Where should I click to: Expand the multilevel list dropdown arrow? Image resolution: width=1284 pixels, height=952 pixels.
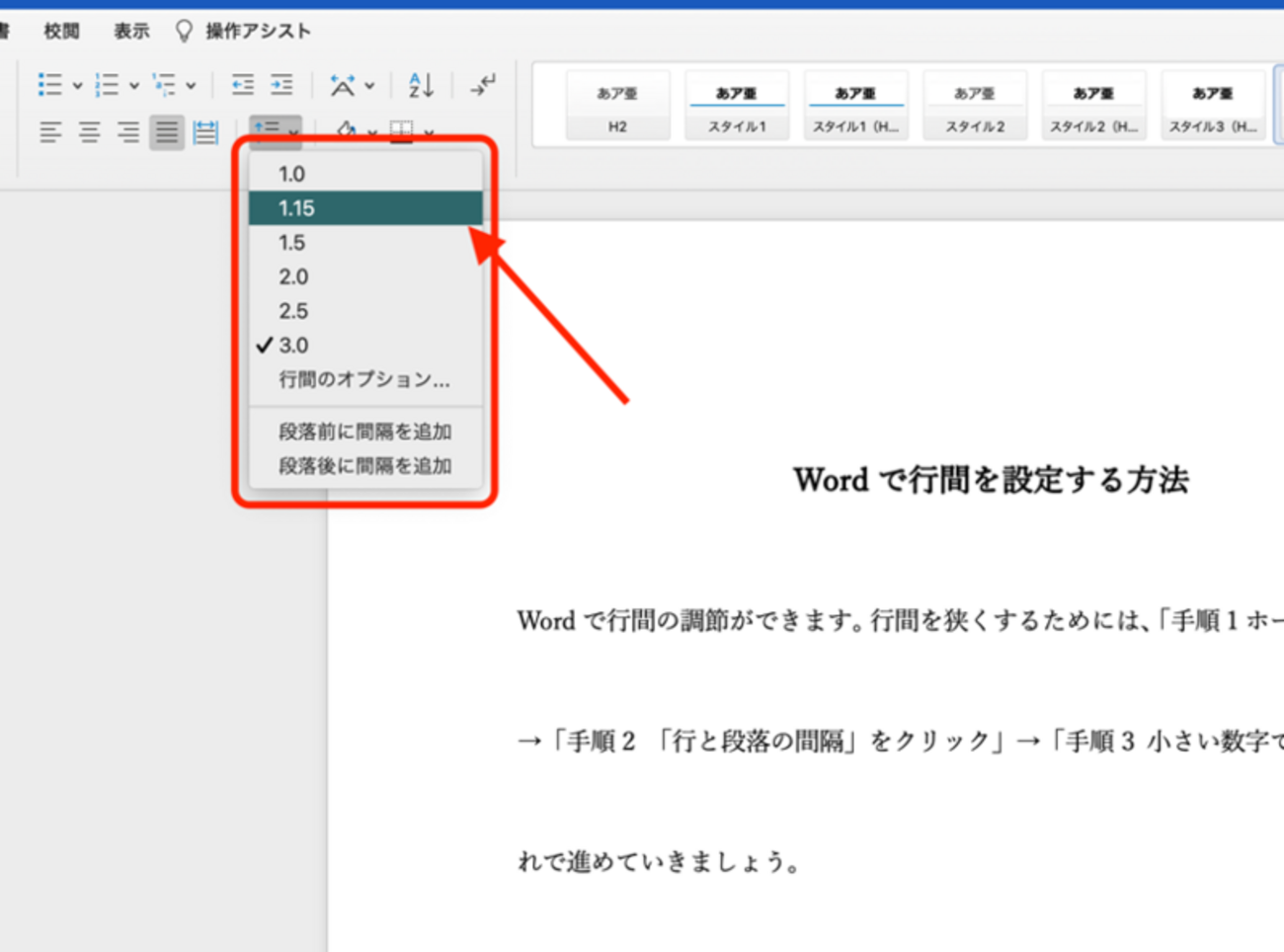click(191, 86)
